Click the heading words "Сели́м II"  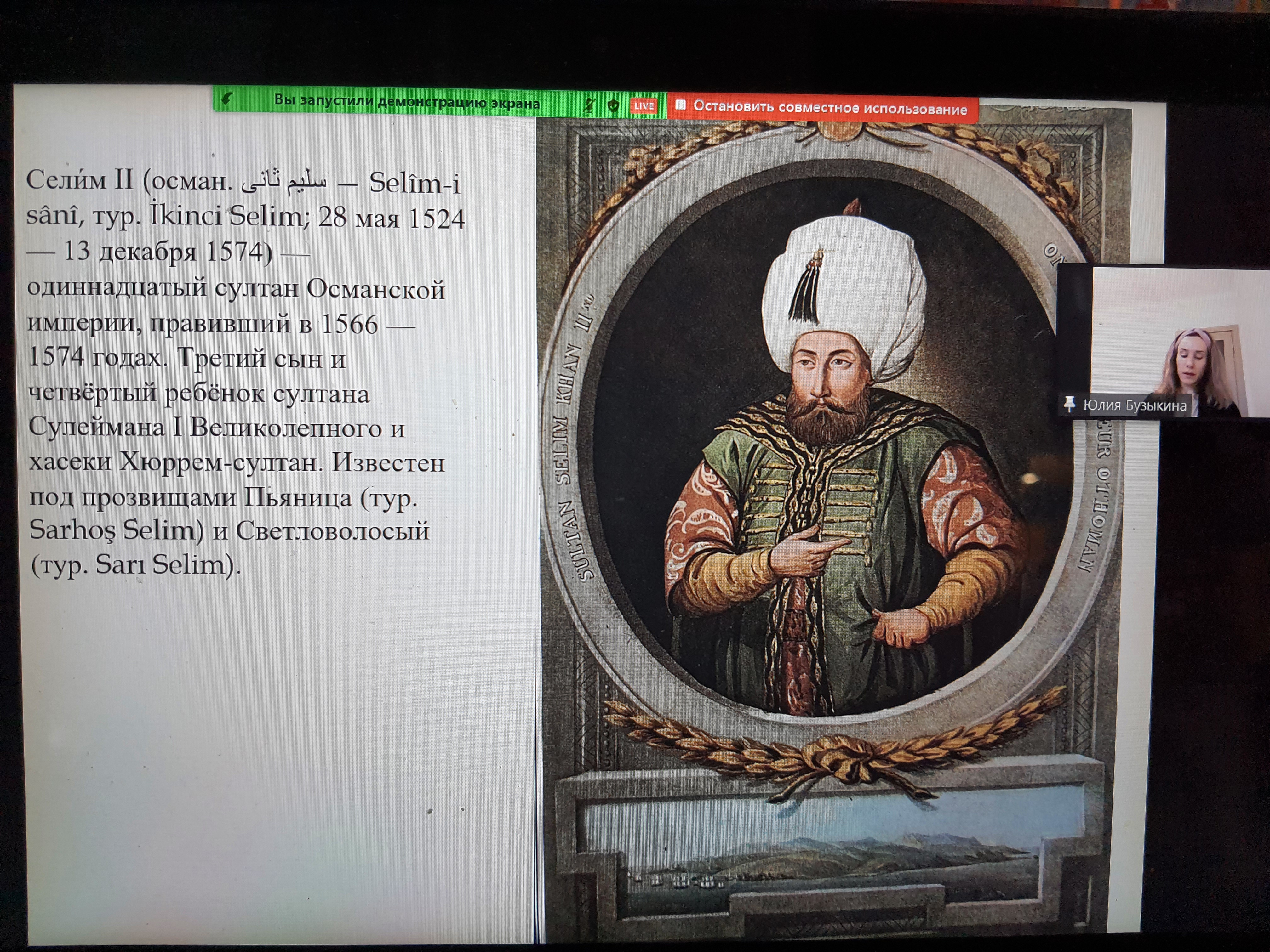click(80, 180)
